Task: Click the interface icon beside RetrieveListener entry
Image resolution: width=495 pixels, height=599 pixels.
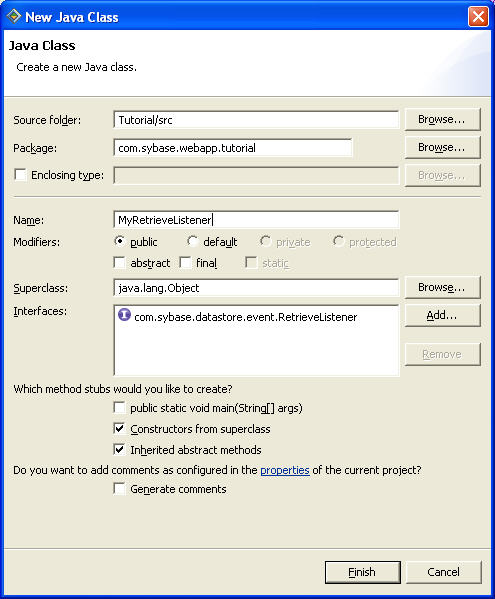Action: (124, 315)
